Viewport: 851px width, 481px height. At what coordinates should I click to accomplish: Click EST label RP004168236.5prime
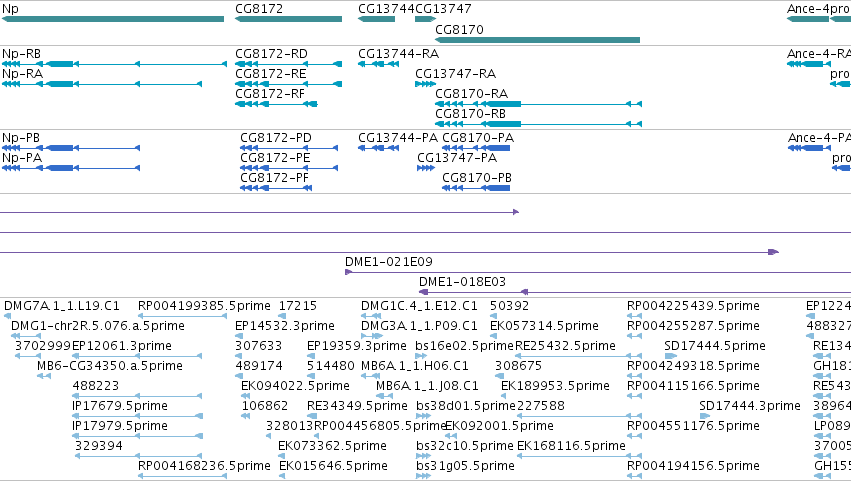[204, 467]
